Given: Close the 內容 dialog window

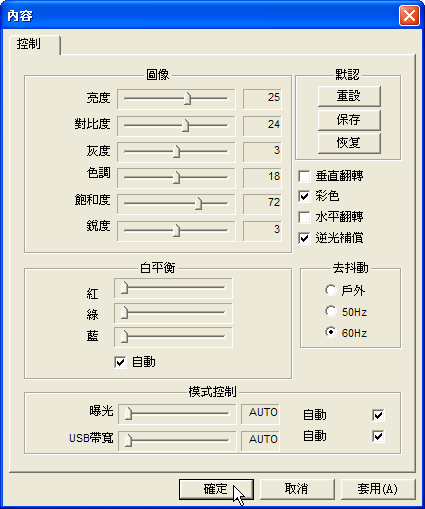Looking at the screenshot, I should [409, 15].
